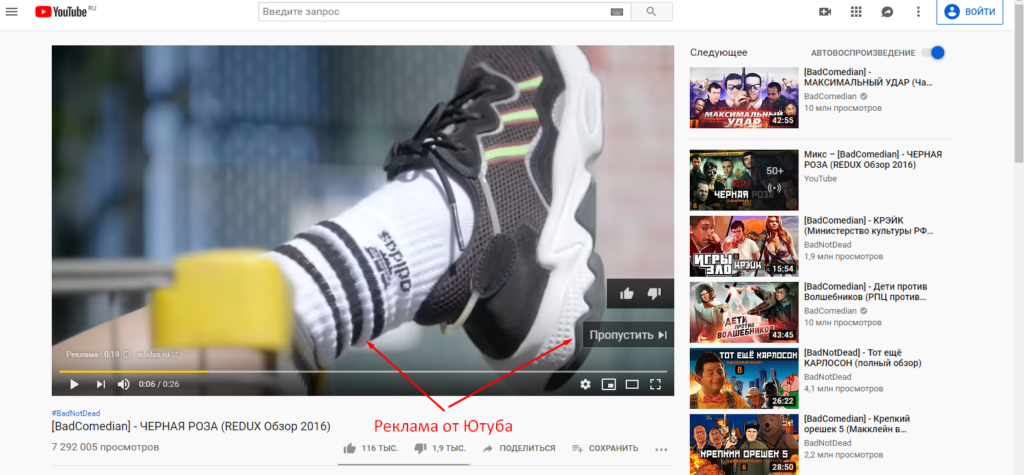Viewport: 1024px width, 475px height.
Task: Open the YouTube apps grid
Action: pos(856,12)
